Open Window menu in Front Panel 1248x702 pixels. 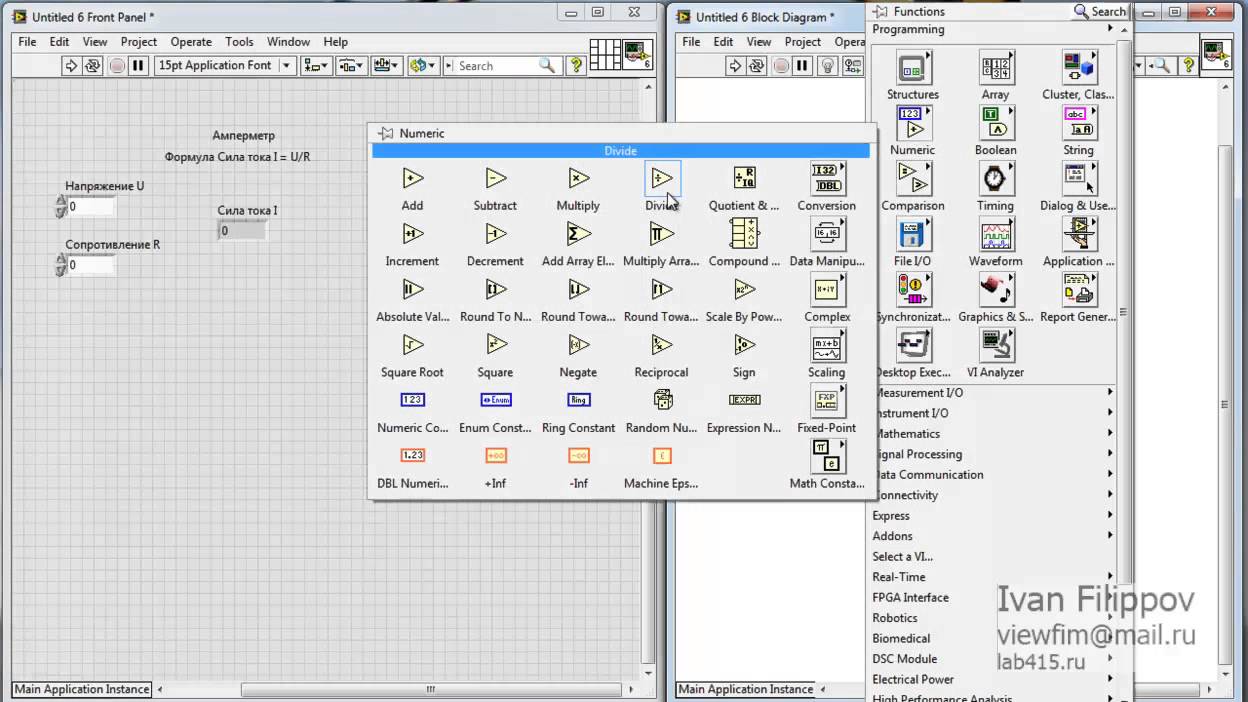(288, 42)
